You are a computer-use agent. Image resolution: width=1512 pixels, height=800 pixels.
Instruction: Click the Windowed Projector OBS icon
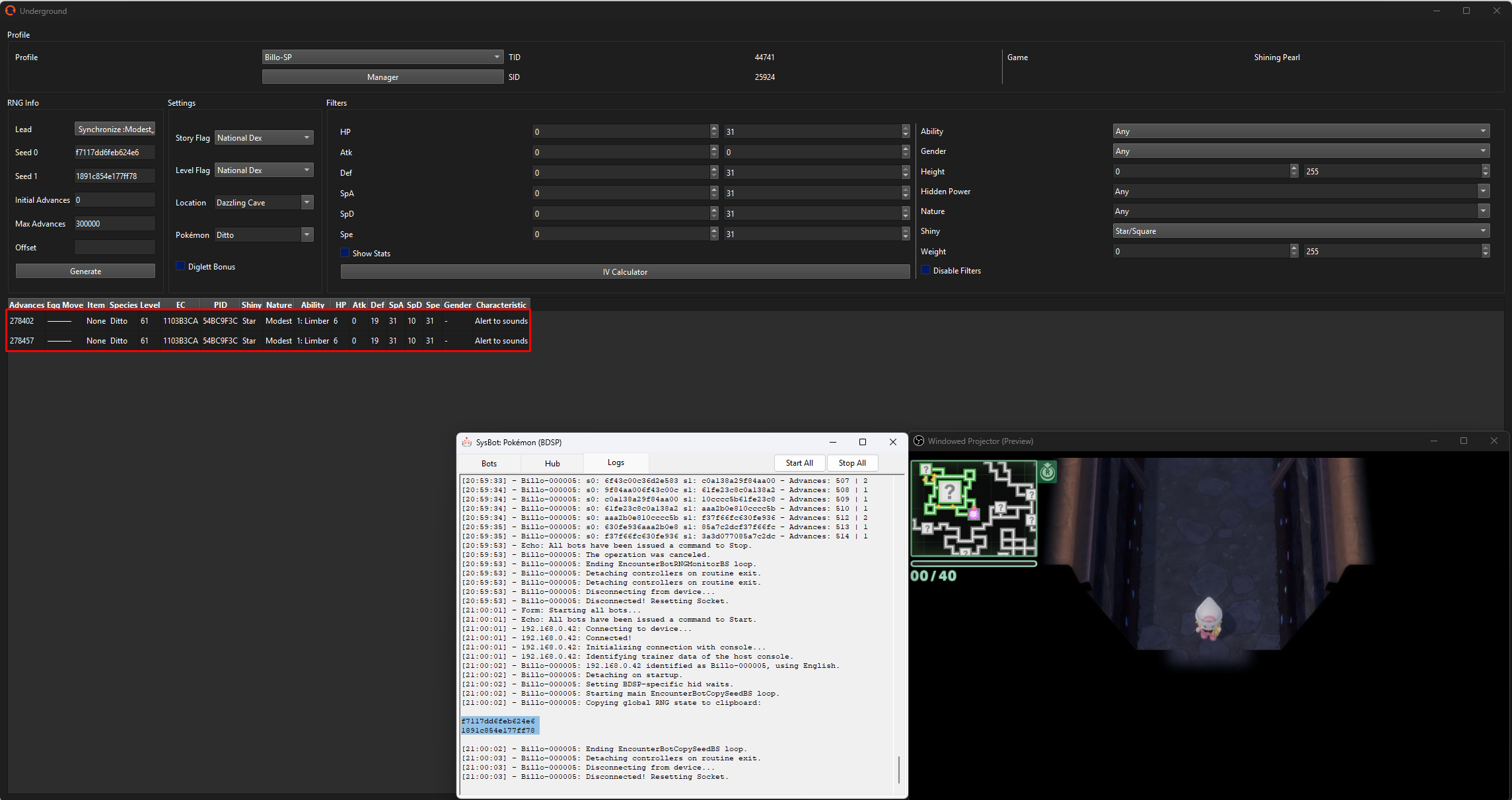click(x=918, y=441)
